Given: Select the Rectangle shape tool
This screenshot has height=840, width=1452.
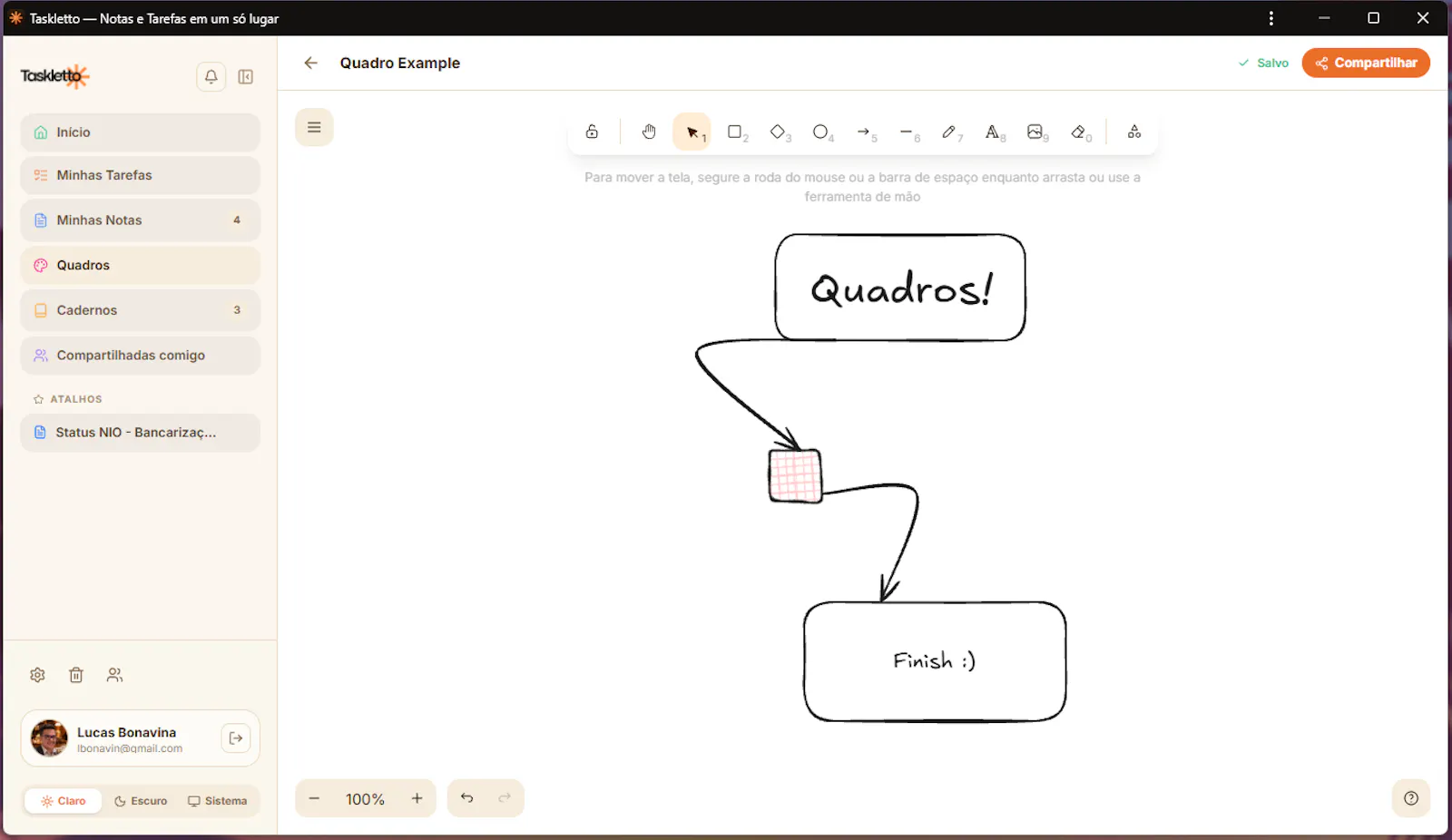Looking at the screenshot, I should 736,132.
